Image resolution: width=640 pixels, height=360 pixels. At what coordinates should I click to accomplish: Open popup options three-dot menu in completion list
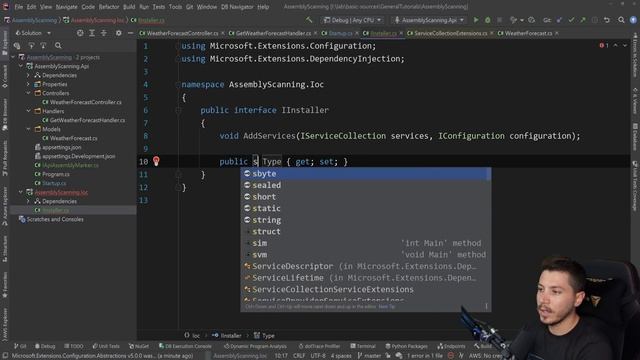point(486,306)
